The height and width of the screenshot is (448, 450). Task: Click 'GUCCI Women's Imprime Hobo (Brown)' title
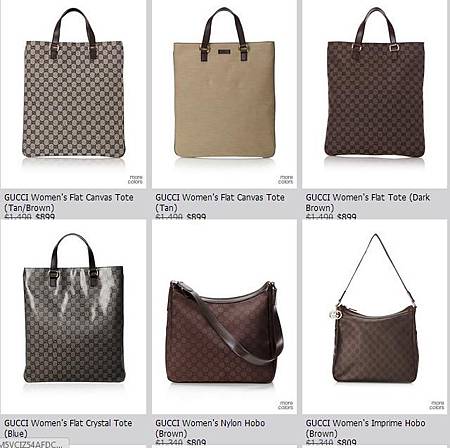tap(366, 428)
